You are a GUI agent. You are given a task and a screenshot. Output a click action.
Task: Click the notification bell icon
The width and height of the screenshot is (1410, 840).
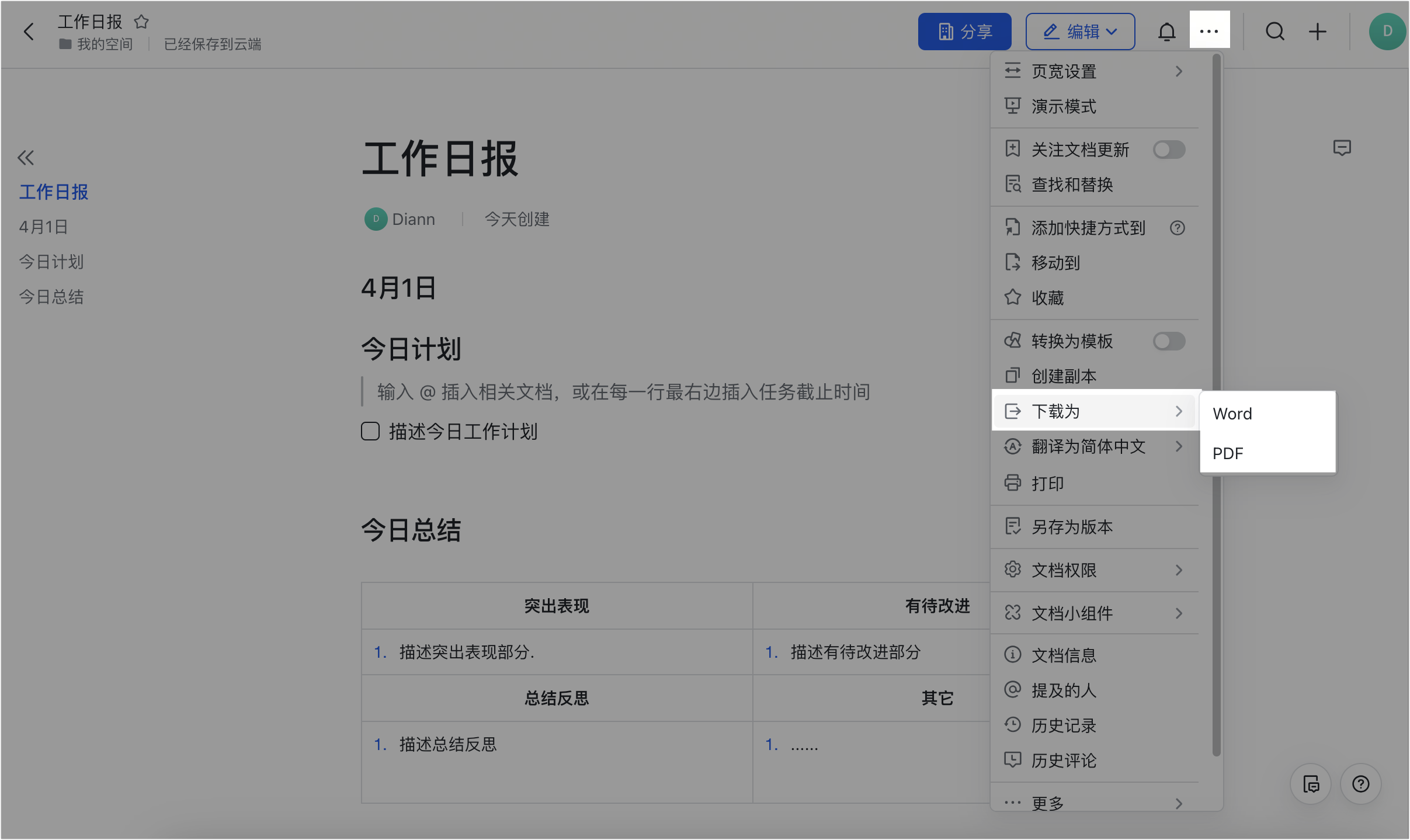[1166, 32]
